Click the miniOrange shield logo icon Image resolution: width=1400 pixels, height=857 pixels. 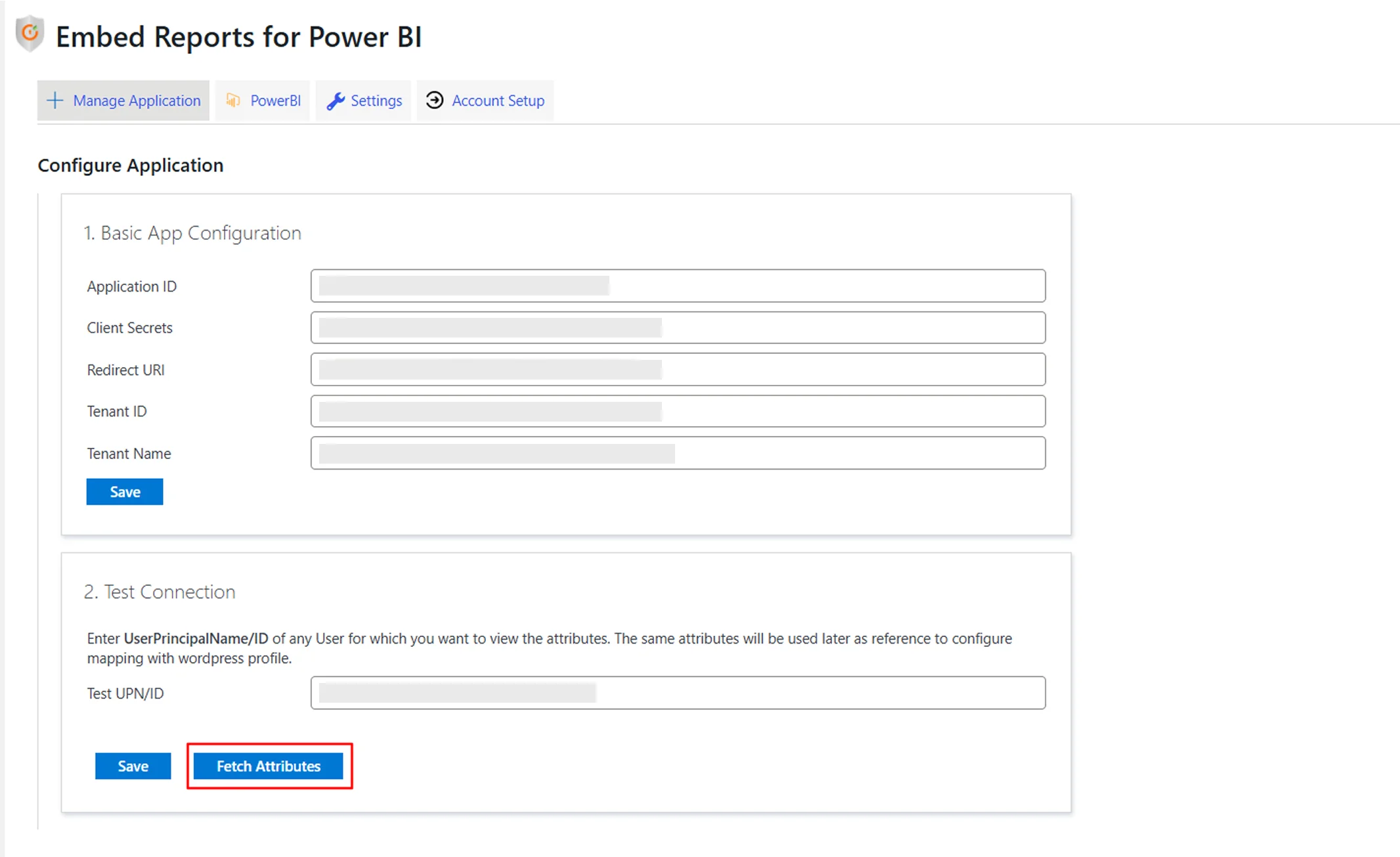(x=30, y=34)
